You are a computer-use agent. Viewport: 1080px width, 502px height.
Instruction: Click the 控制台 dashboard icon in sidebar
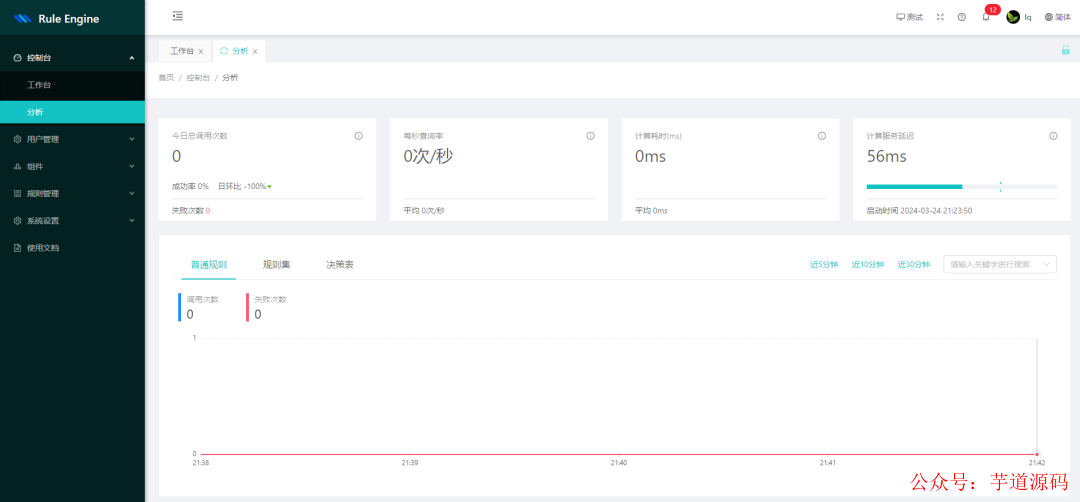point(18,58)
